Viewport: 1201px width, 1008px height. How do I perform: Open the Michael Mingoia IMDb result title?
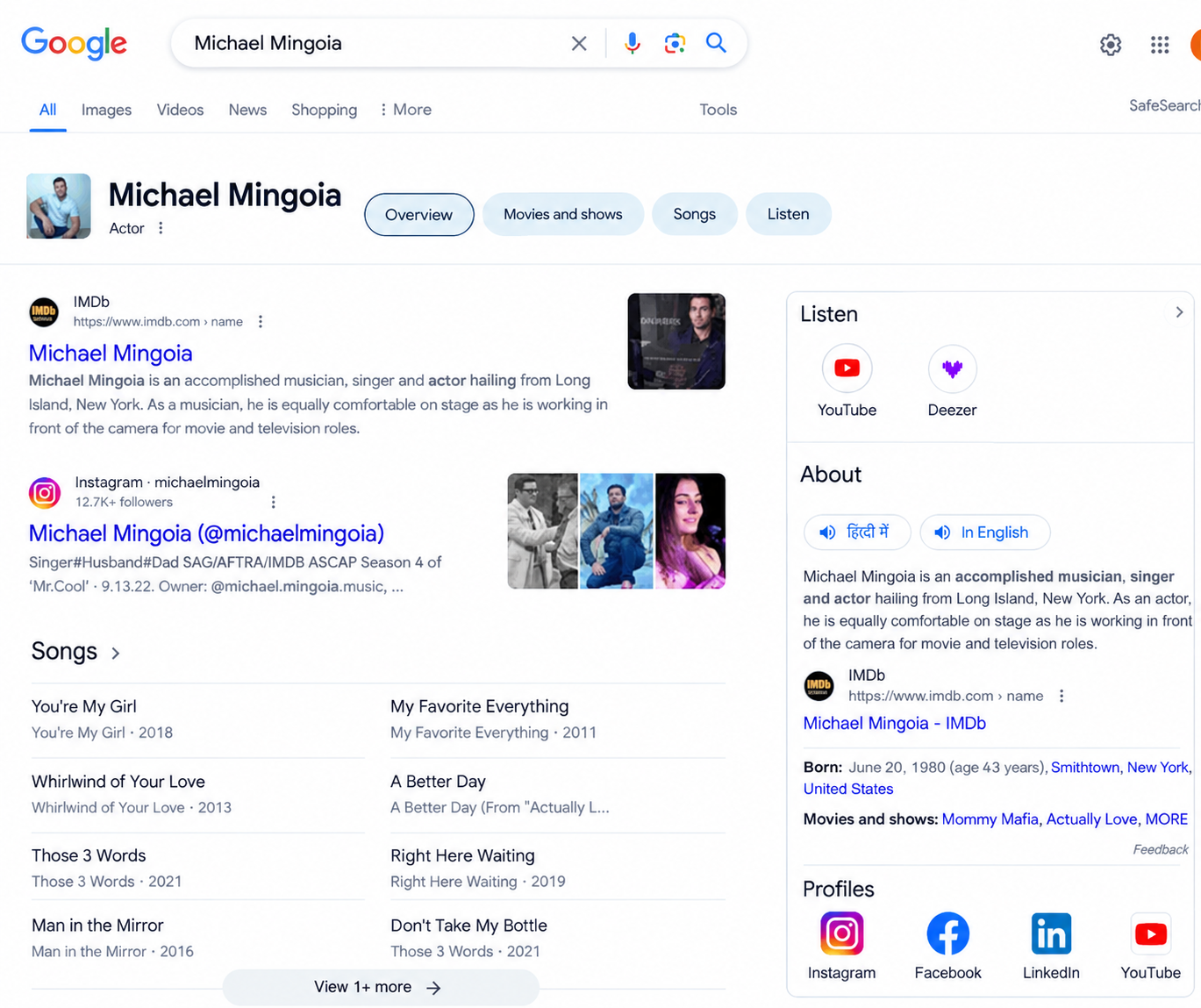pos(111,353)
